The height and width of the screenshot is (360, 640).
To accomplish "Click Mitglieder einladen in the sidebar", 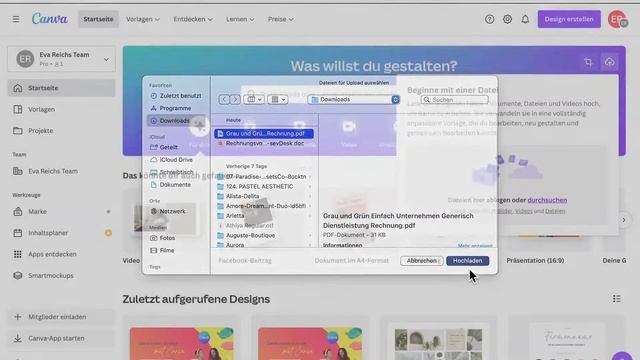I will coord(61,317).
